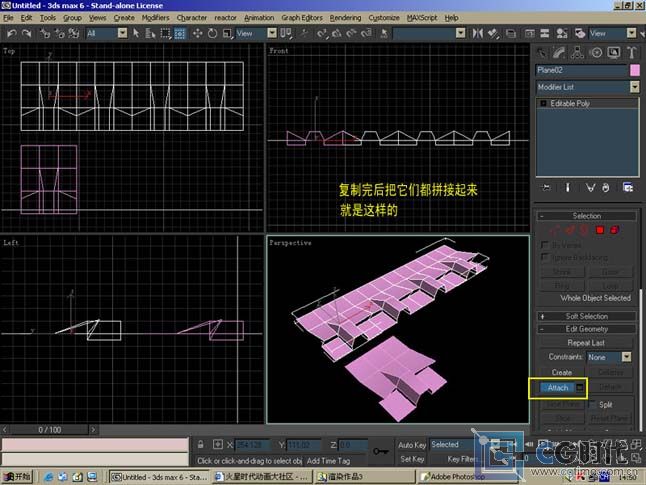
Task: Collapse the Edit Geometry rollout
Action: (586, 329)
